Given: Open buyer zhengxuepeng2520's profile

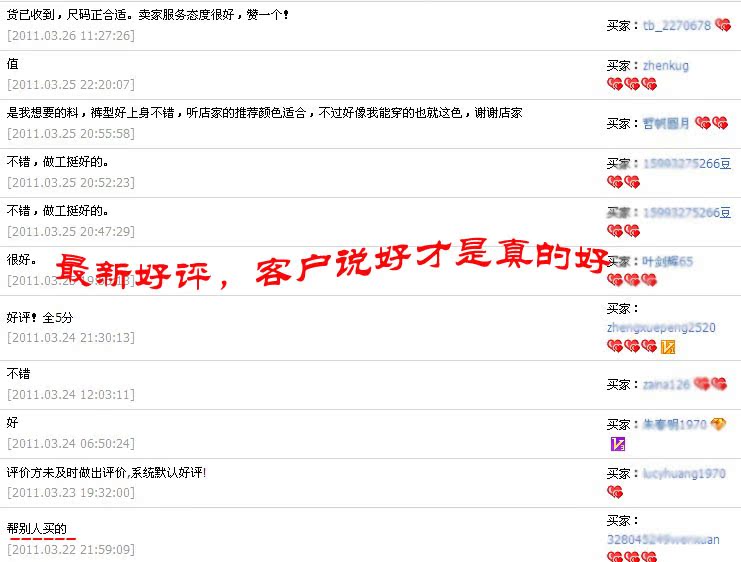Looking at the screenshot, I should [x=661, y=328].
